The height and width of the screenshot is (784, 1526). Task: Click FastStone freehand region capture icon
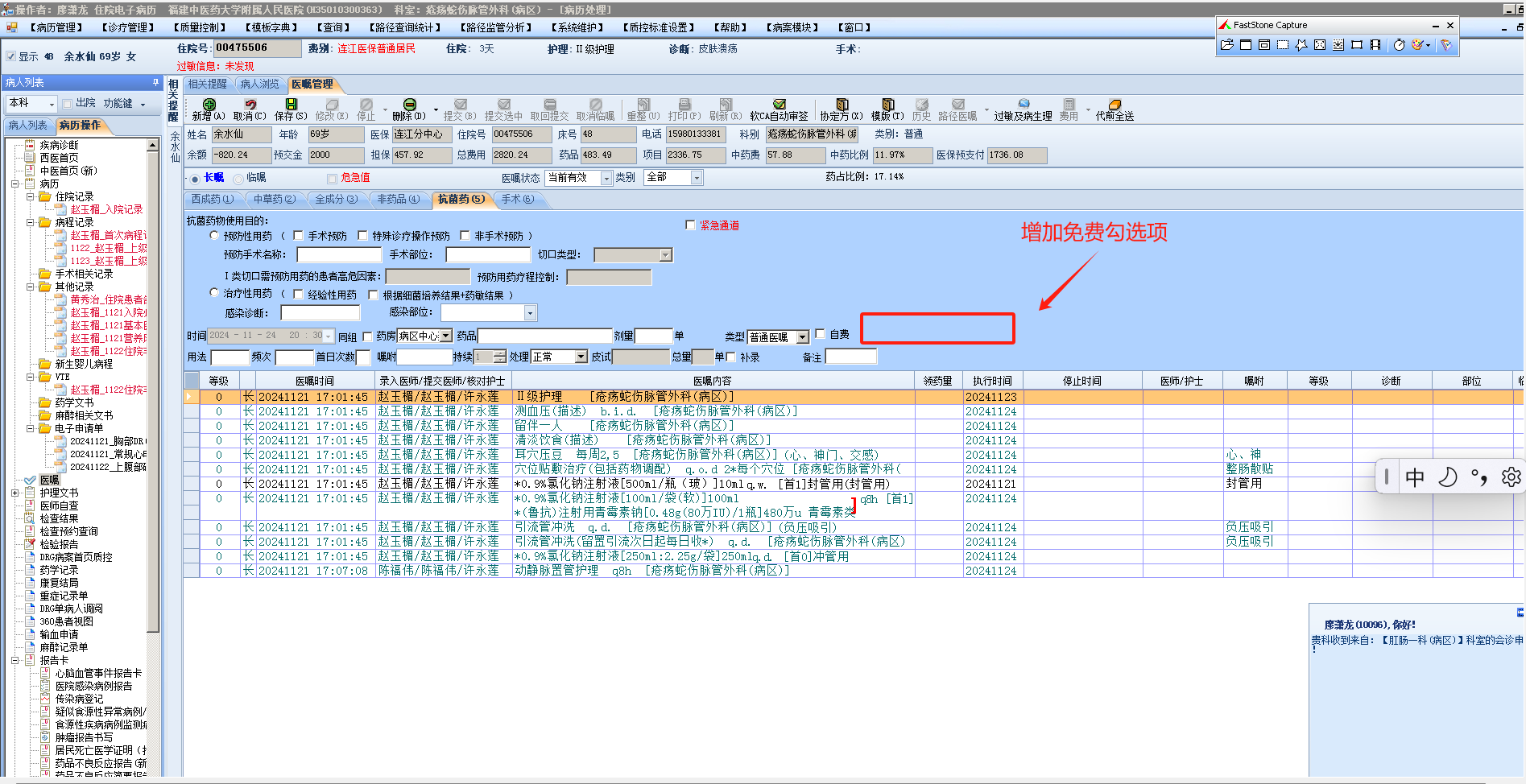[x=1301, y=45]
